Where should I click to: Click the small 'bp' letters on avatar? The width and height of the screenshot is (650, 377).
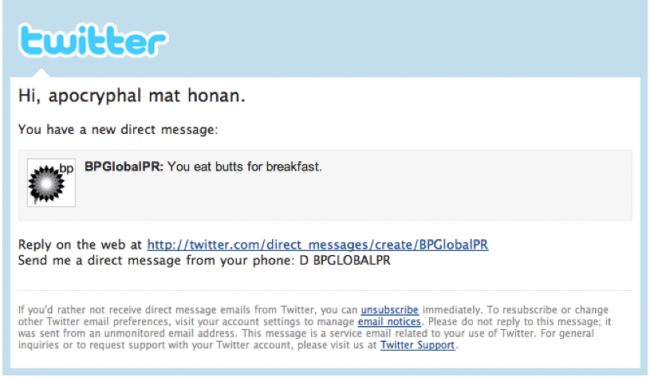(x=66, y=168)
